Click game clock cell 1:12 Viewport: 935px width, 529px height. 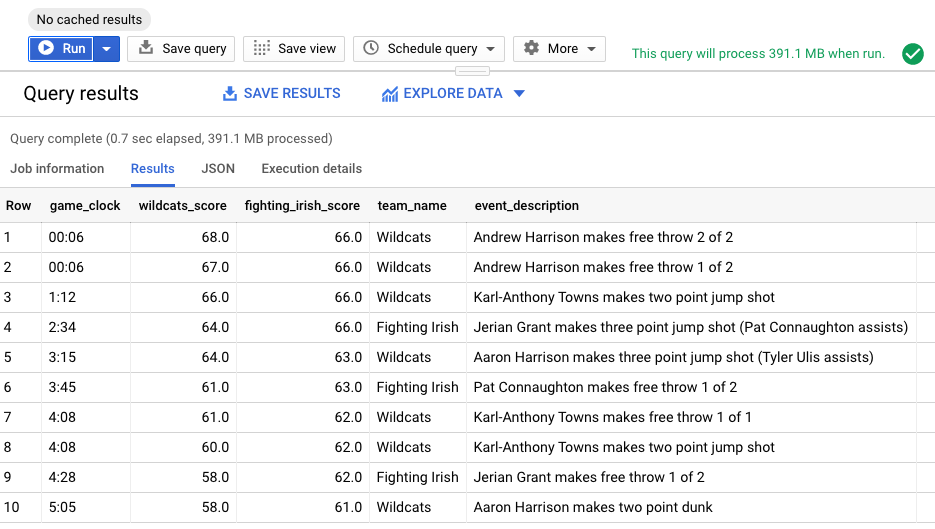pyautogui.click(x=62, y=297)
